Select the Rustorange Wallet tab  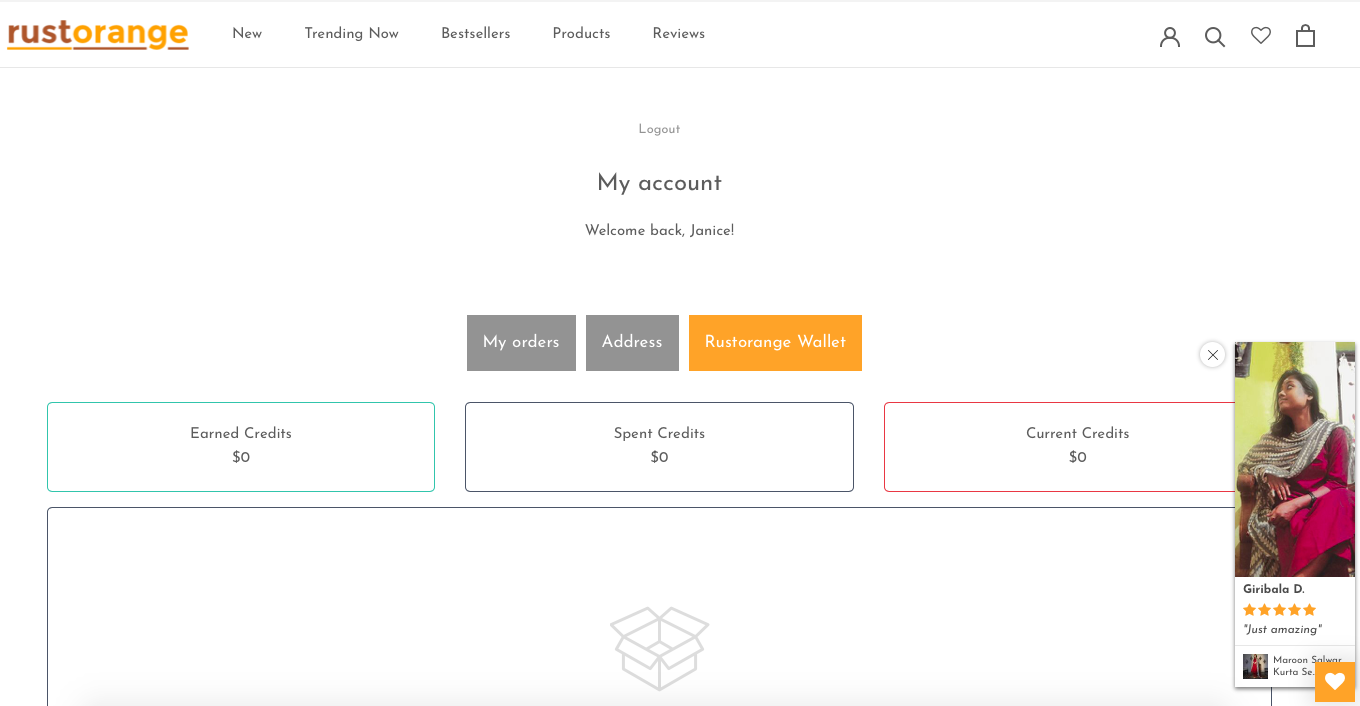pyautogui.click(x=775, y=343)
